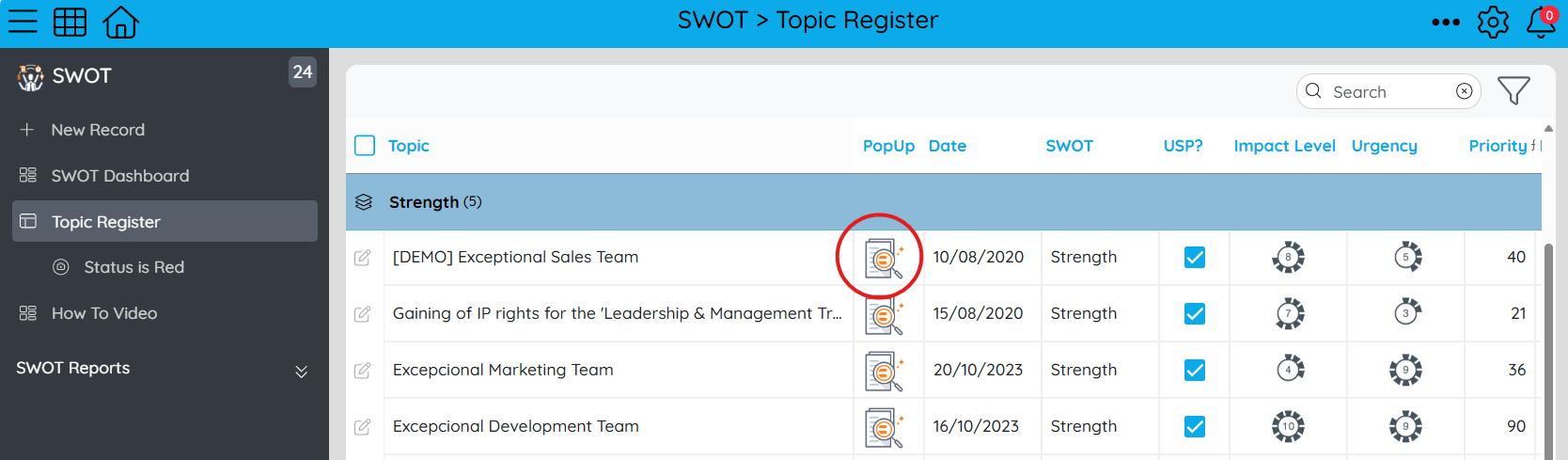Edit the Excepcional Development Team record
Viewport: 1568px width, 460px height.
(362, 427)
